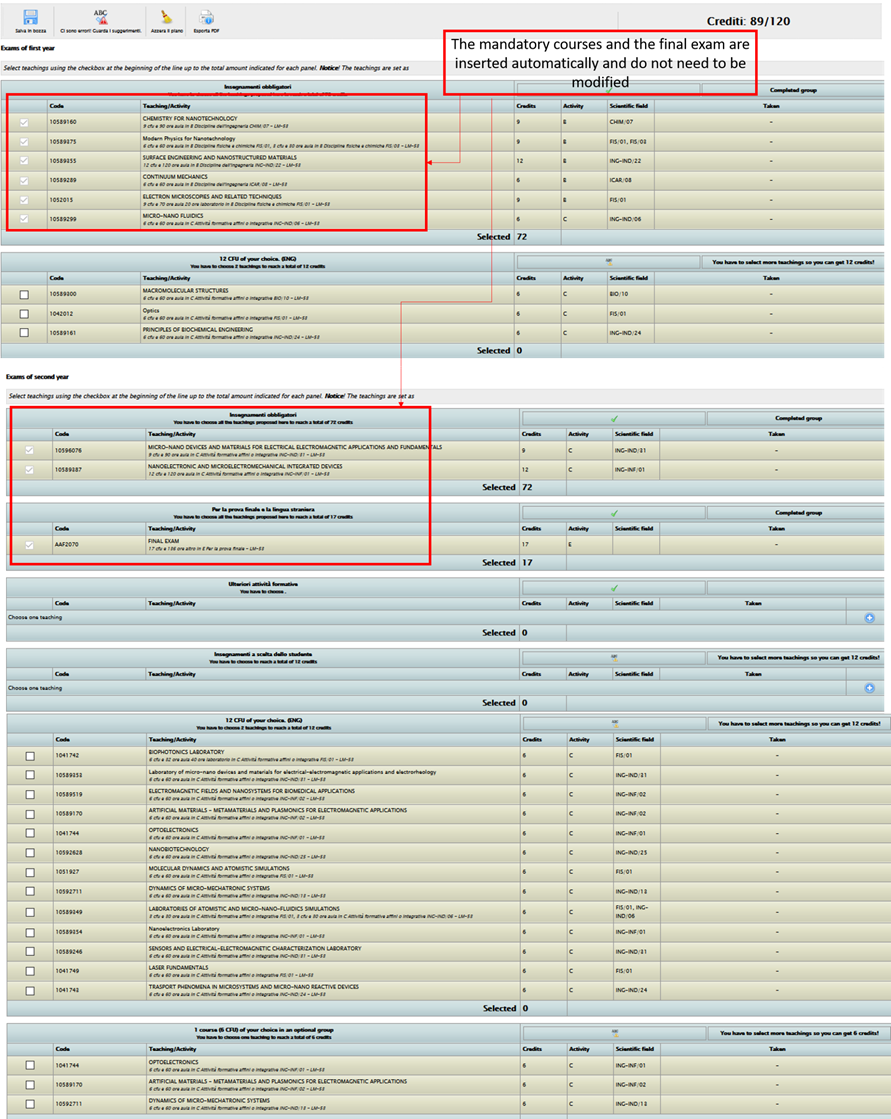The image size is (891, 1119).
Task: Click the Azzera il piano broom icon
Action: pos(166,17)
